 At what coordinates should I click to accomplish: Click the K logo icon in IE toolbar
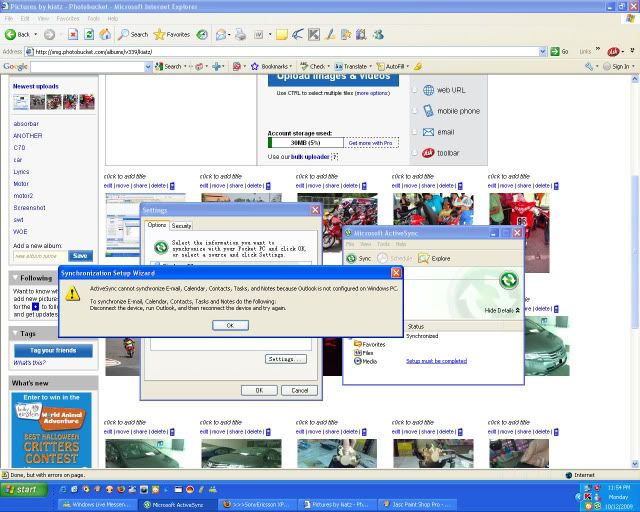click(313, 35)
